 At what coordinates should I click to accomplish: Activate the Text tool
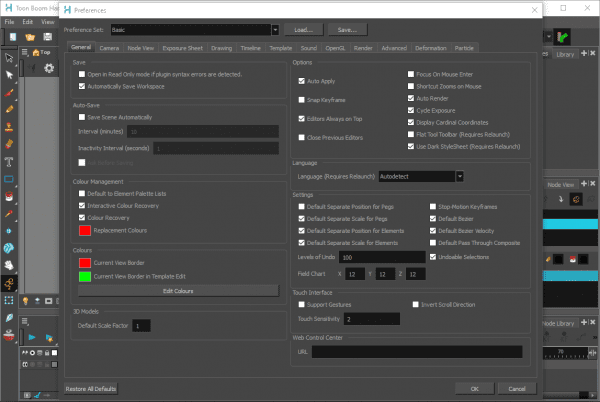pyautogui.click(x=9, y=162)
